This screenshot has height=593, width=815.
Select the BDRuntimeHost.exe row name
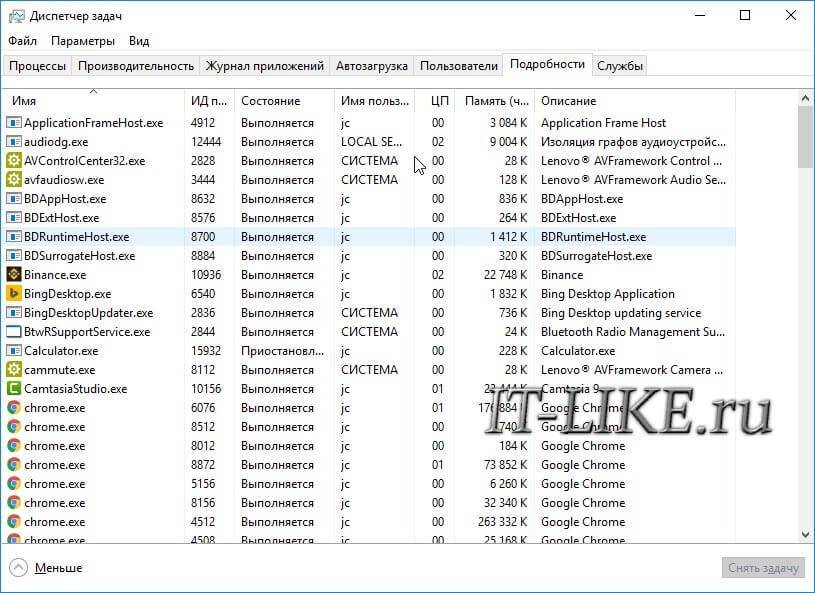pyautogui.click(x=76, y=237)
